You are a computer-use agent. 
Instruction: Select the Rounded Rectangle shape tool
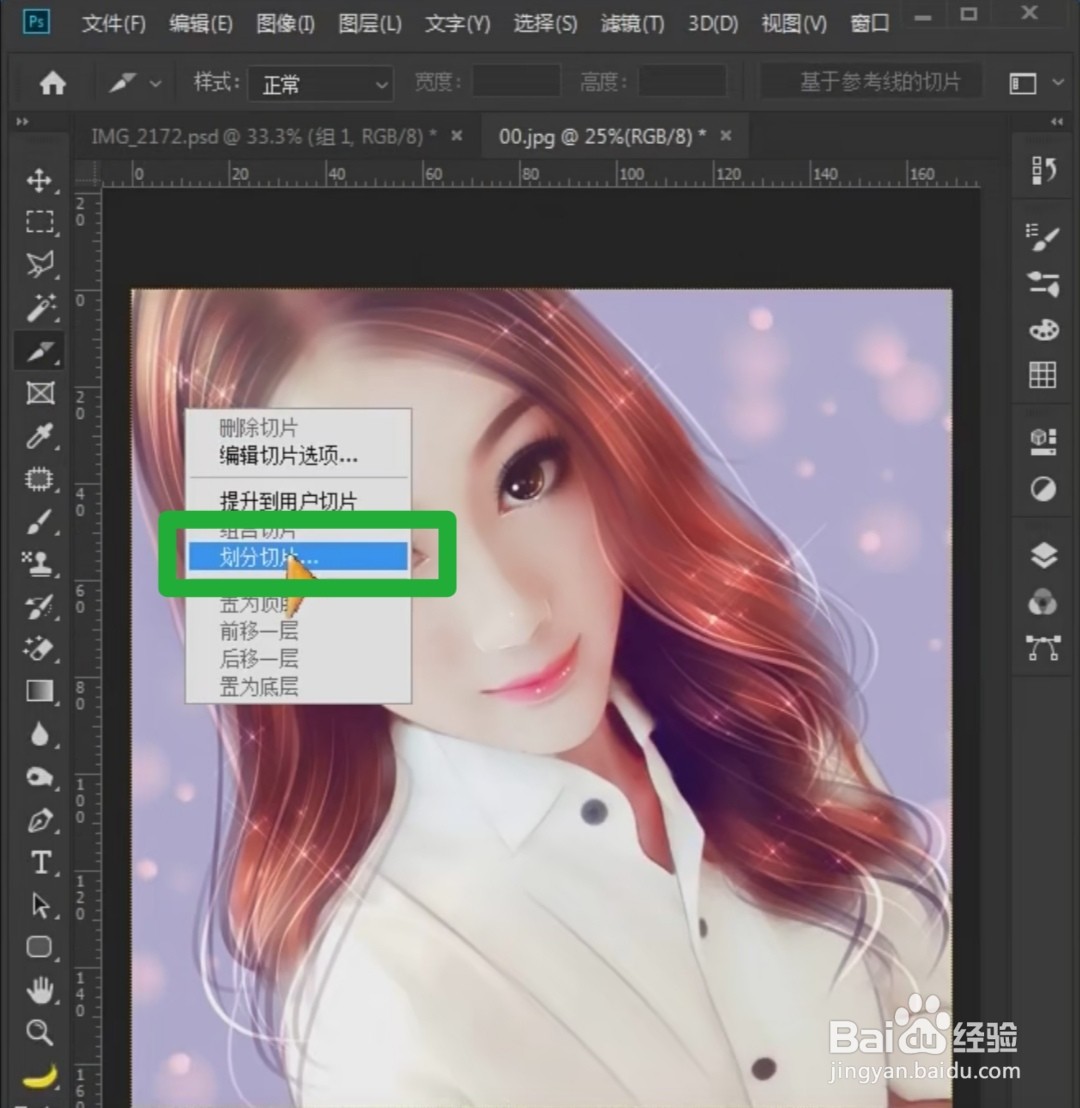(39, 947)
